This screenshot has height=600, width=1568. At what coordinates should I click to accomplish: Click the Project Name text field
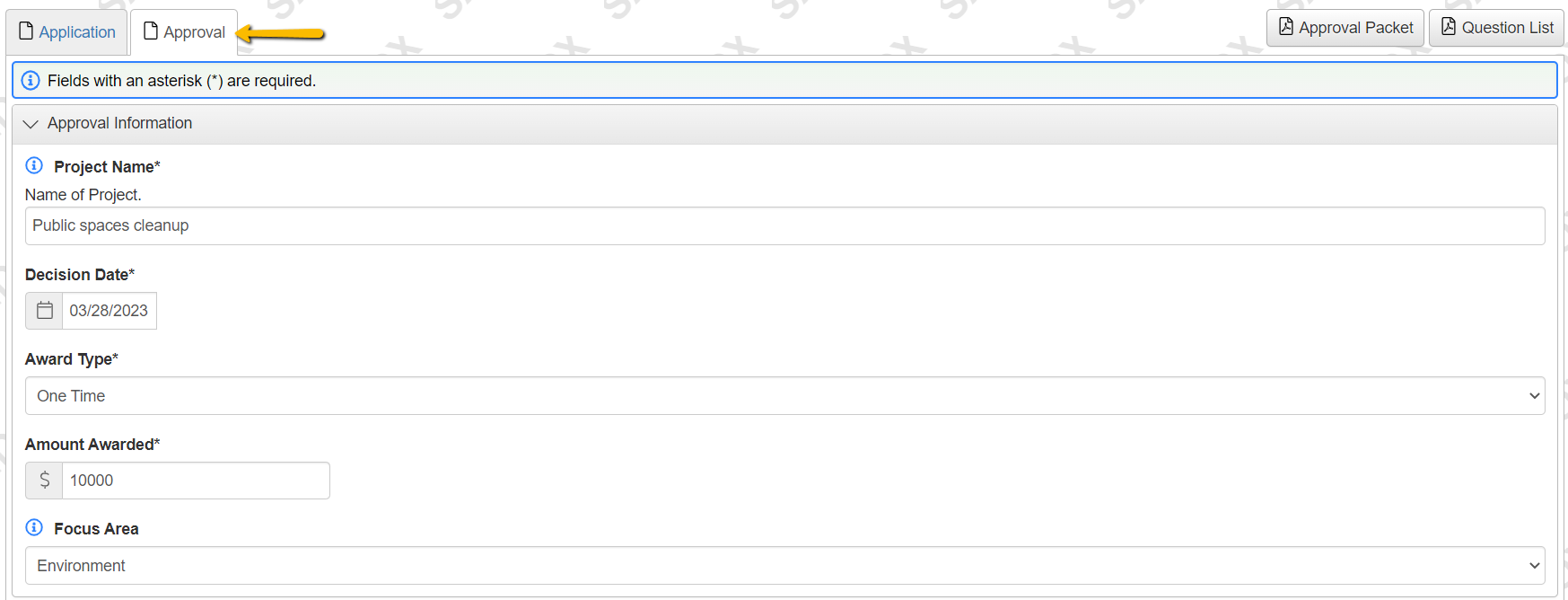[784, 226]
